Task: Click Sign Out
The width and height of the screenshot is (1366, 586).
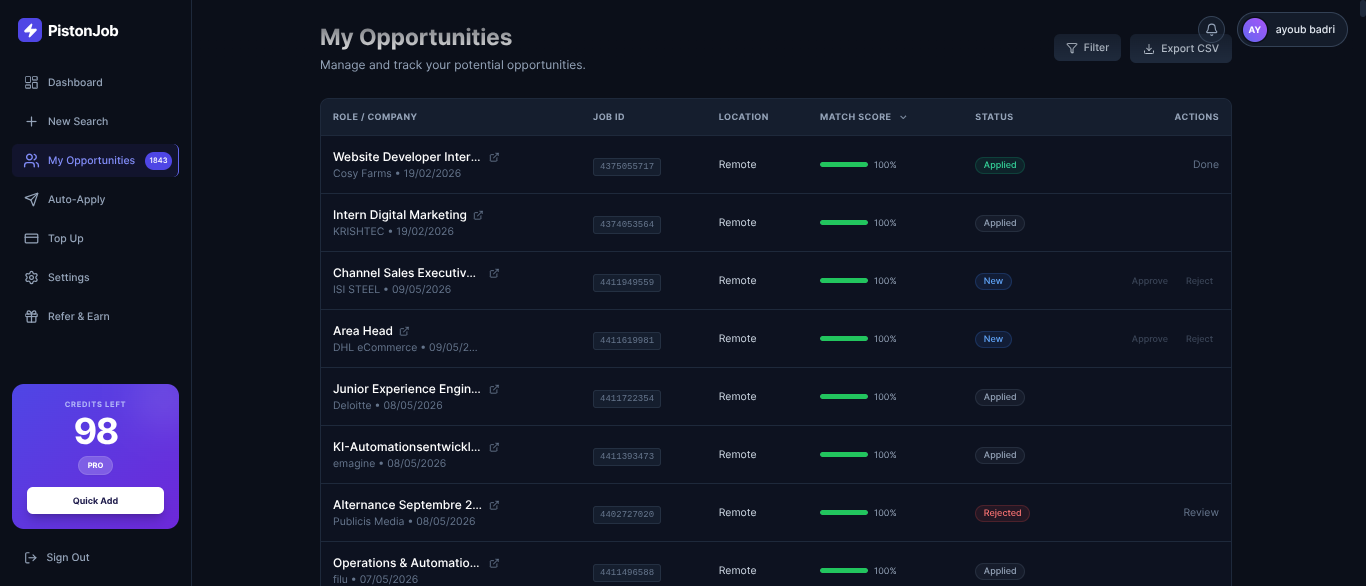Action: (57, 557)
